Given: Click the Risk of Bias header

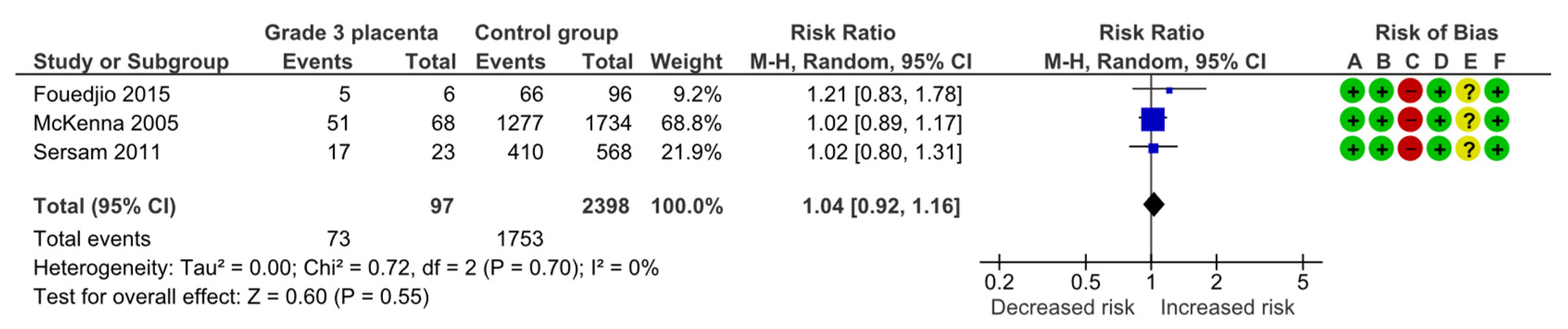Looking at the screenshot, I should (x=1436, y=33).
